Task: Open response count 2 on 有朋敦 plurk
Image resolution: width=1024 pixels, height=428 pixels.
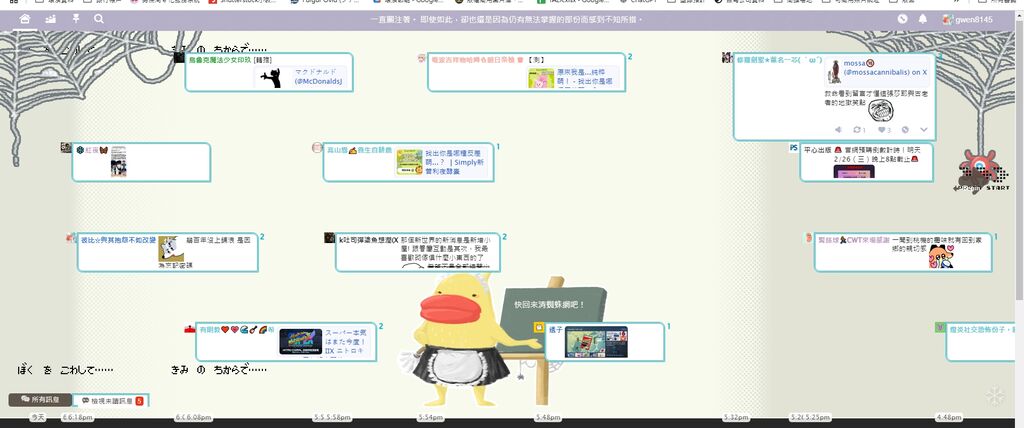Action: click(381, 326)
